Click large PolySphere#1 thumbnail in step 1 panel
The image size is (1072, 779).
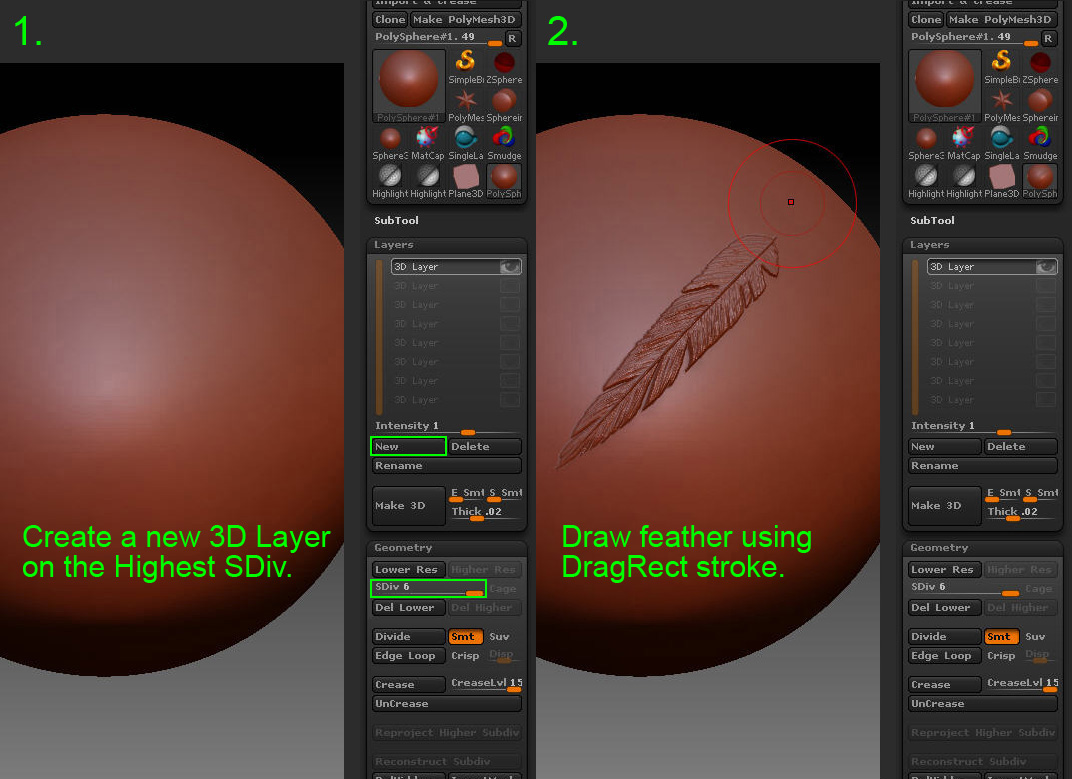coord(409,86)
